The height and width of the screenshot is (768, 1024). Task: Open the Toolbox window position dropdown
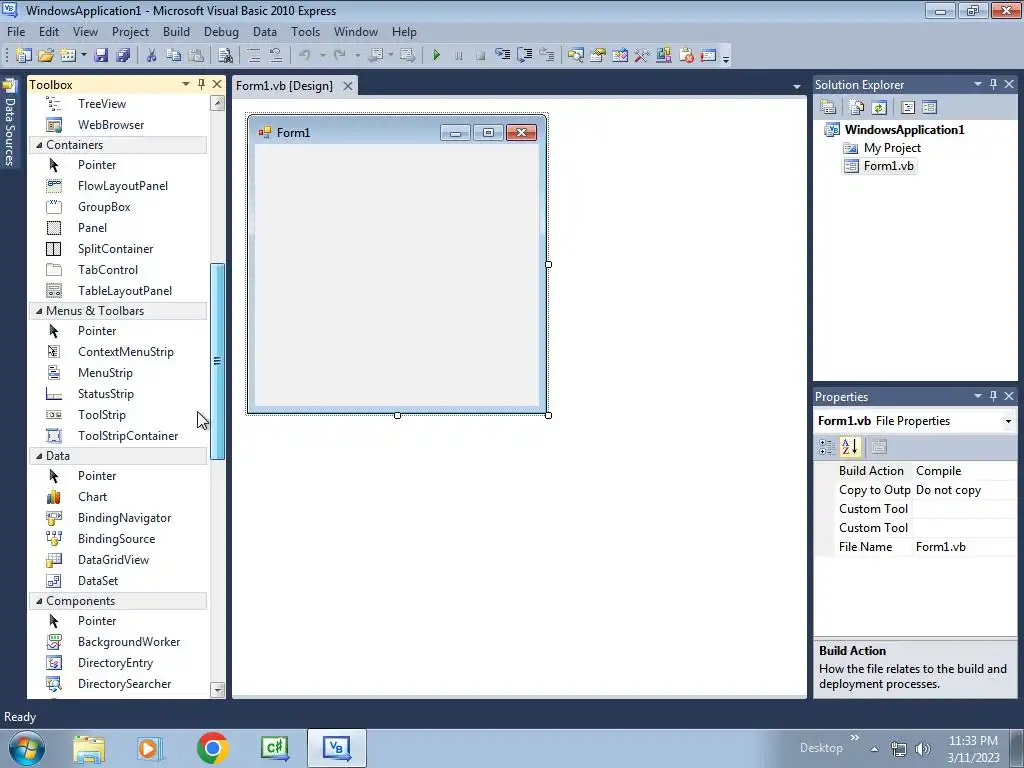point(185,84)
